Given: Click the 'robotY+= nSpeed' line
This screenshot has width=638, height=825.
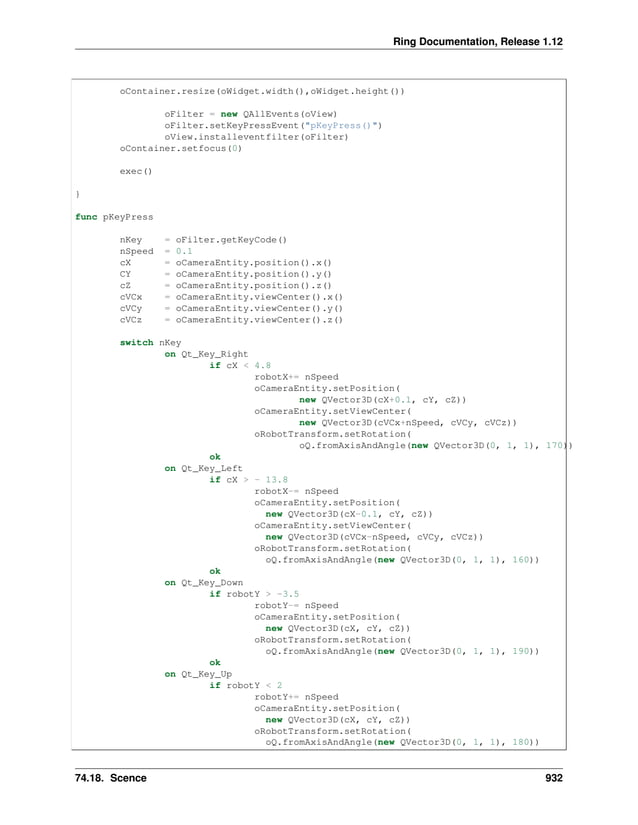Looking at the screenshot, I should click(x=296, y=697).
